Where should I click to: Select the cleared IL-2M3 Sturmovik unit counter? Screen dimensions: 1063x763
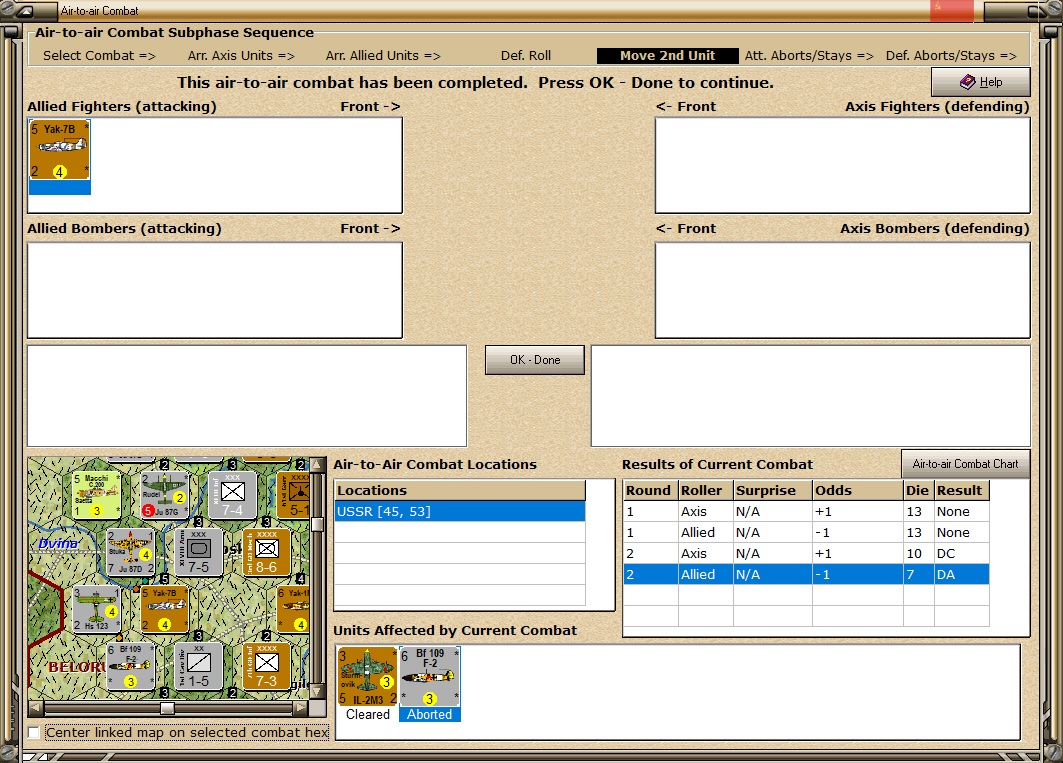tap(368, 677)
